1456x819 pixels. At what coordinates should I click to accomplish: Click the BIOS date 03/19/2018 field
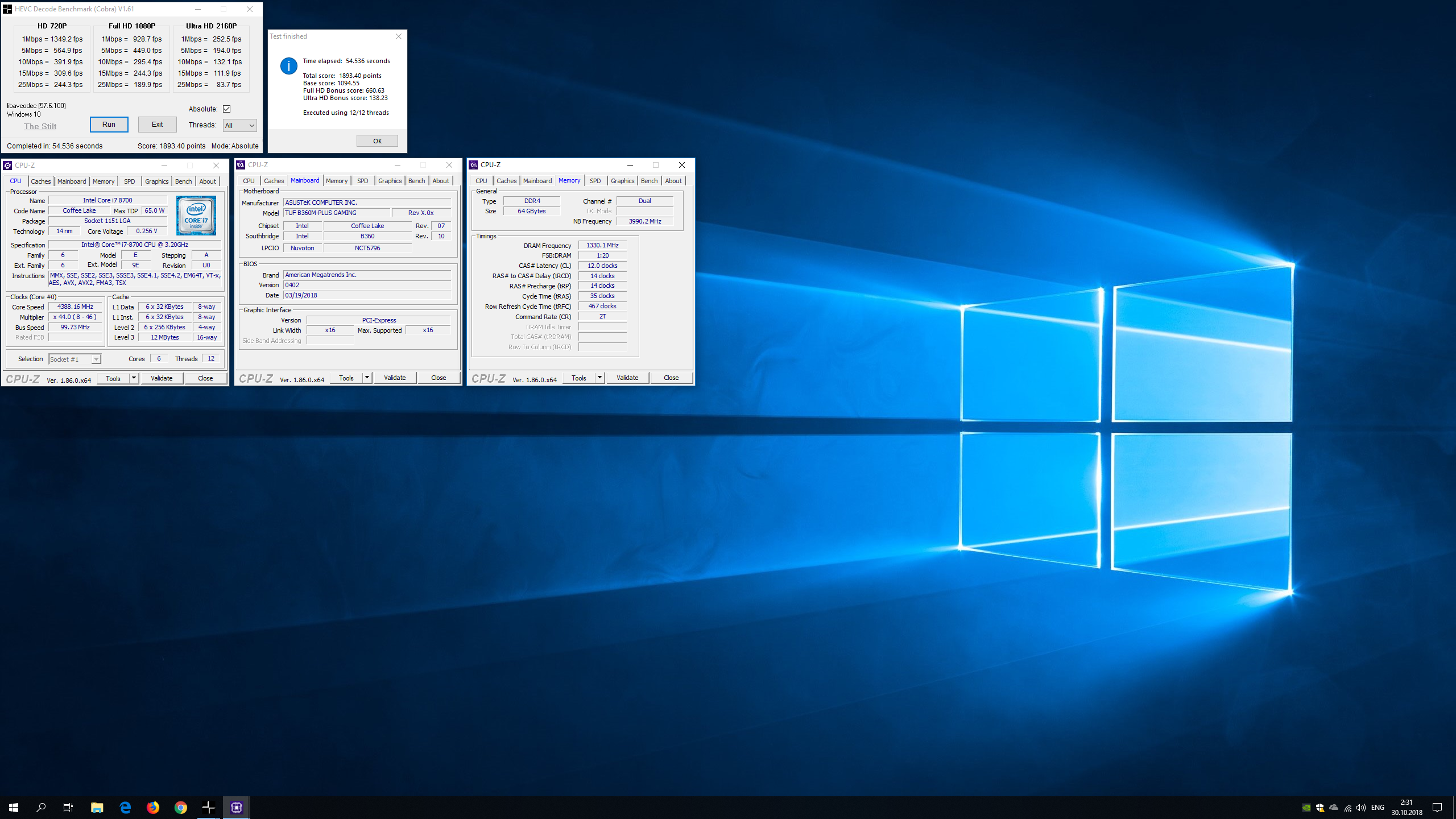[367, 295]
